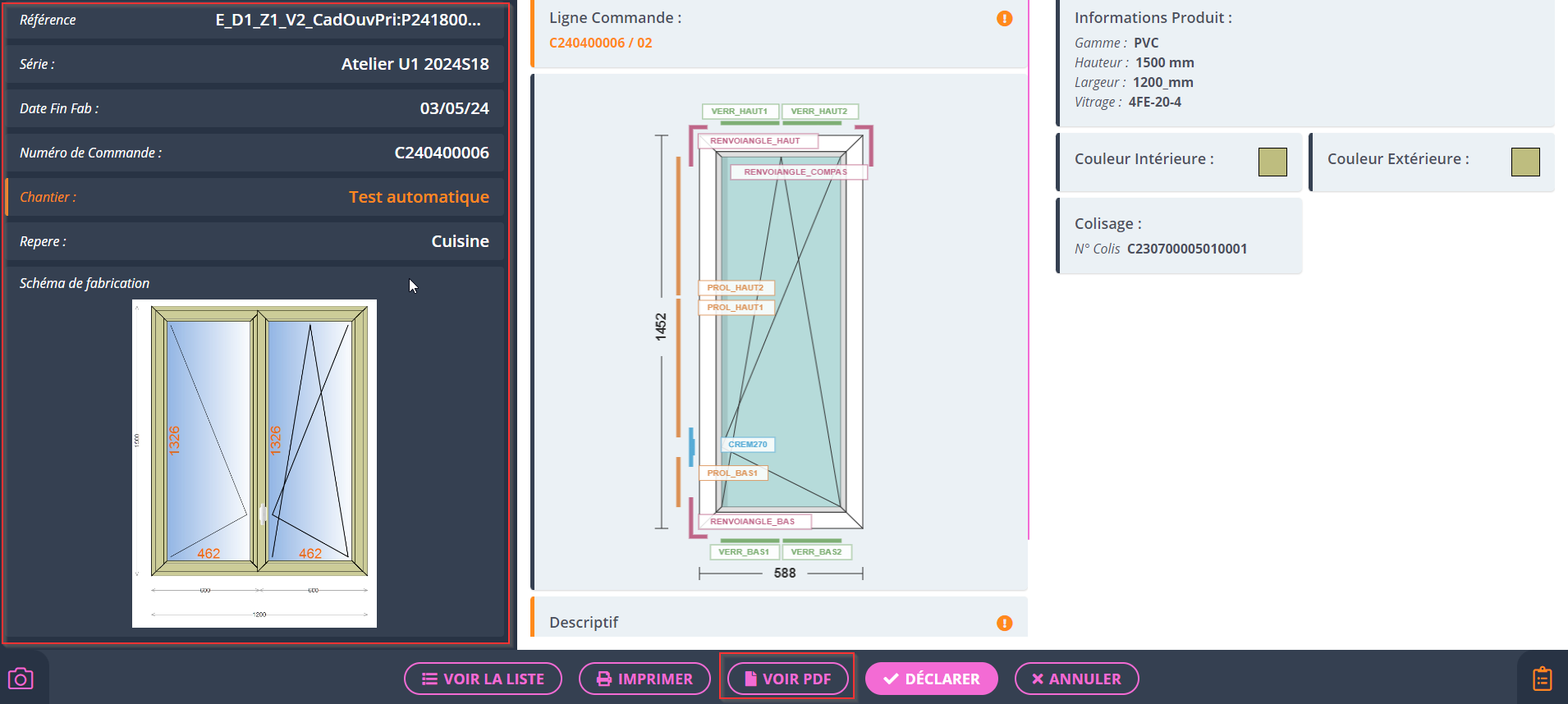Confirm with the DÉCLARER button
1568x704 pixels.
pos(931,679)
